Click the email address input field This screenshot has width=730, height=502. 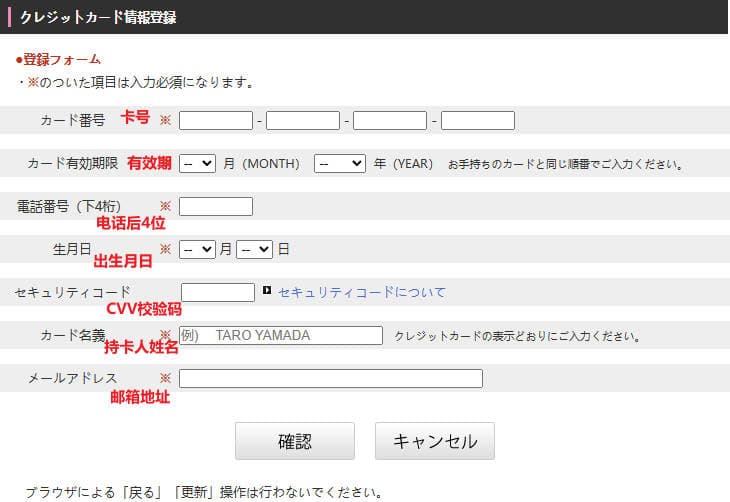(x=331, y=379)
